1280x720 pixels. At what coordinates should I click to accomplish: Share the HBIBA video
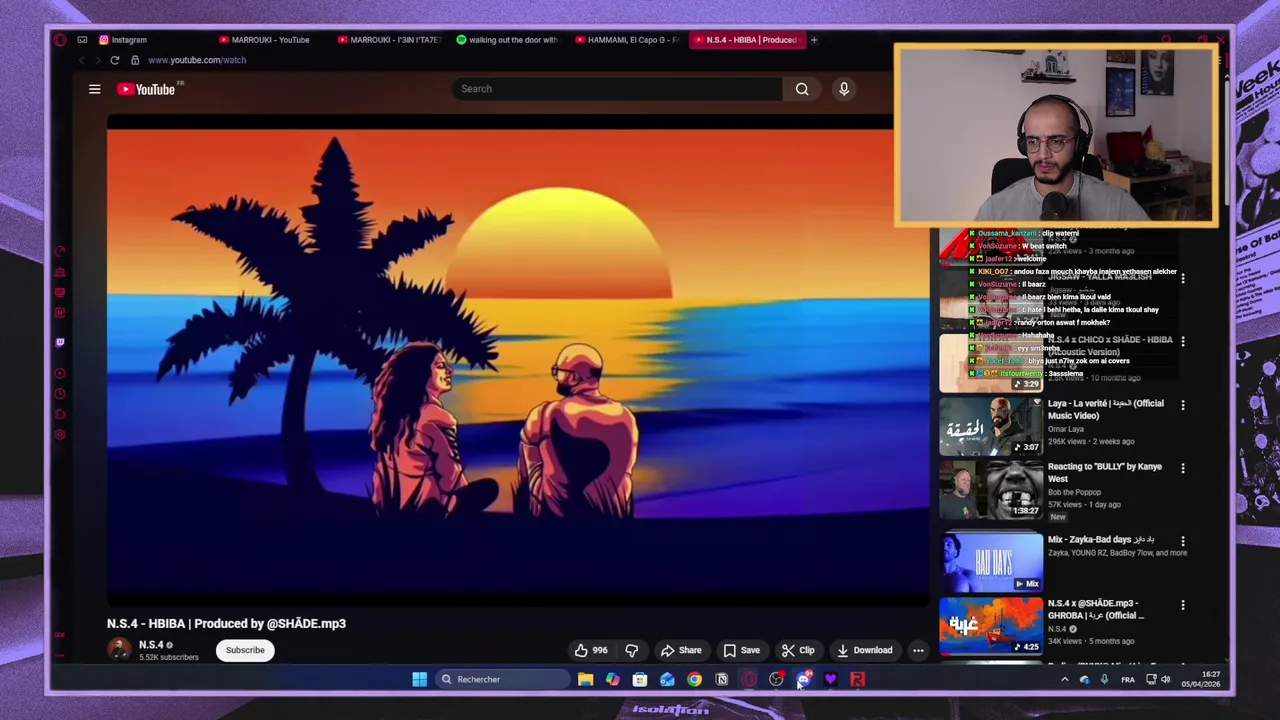(x=681, y=650)
